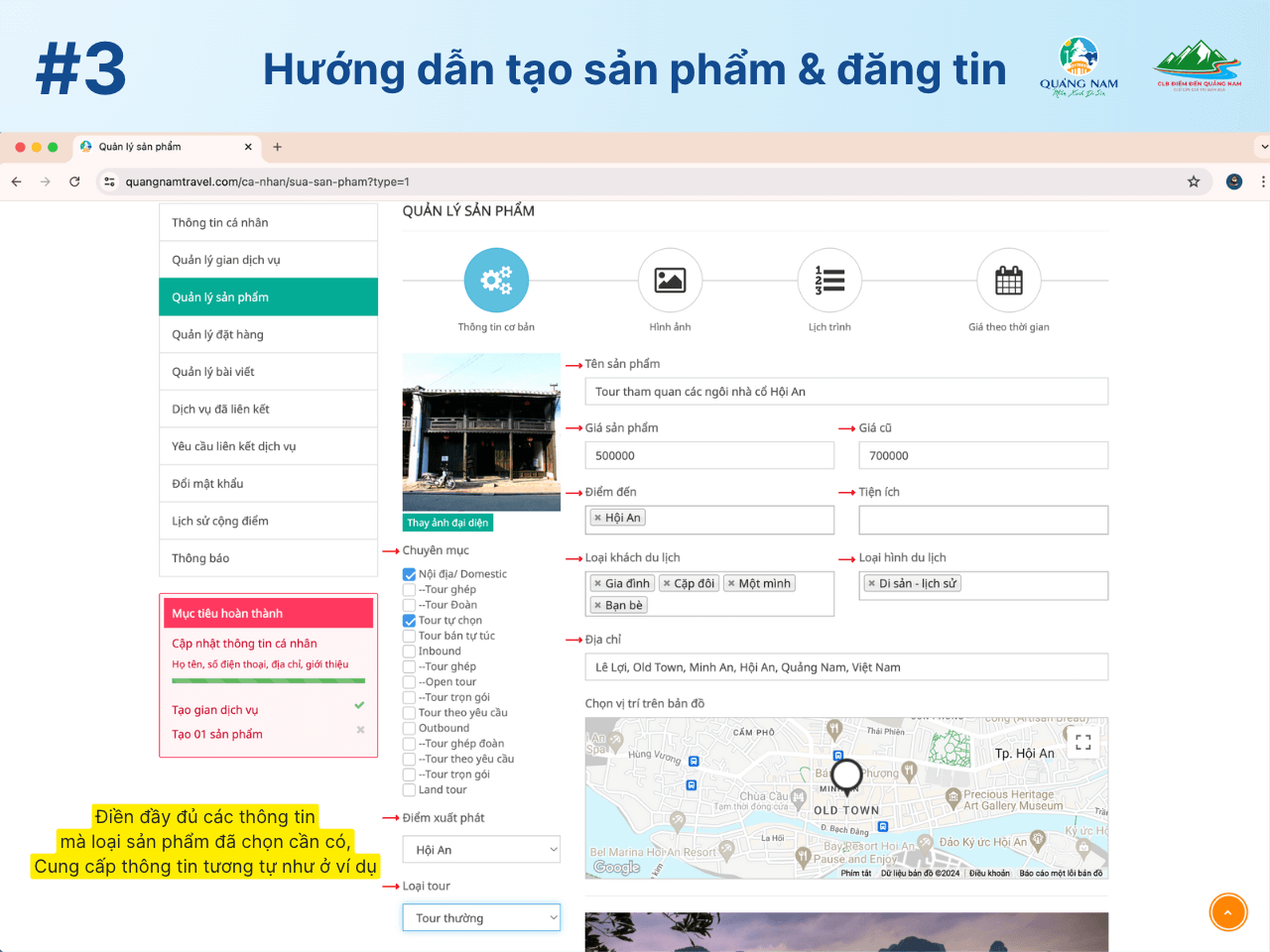Open the Loại tour dropdown

[481, 918]
